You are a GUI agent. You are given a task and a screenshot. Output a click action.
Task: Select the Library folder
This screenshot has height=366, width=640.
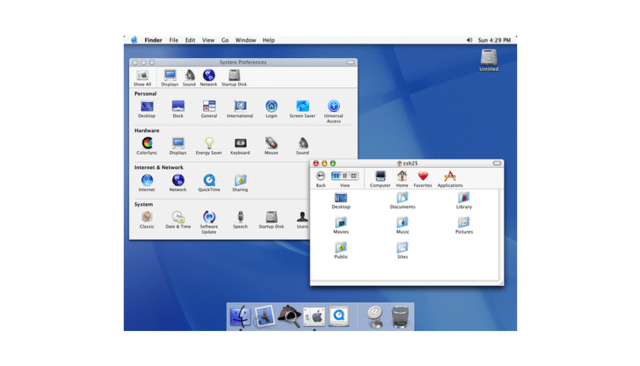click(x=464, y=201)
